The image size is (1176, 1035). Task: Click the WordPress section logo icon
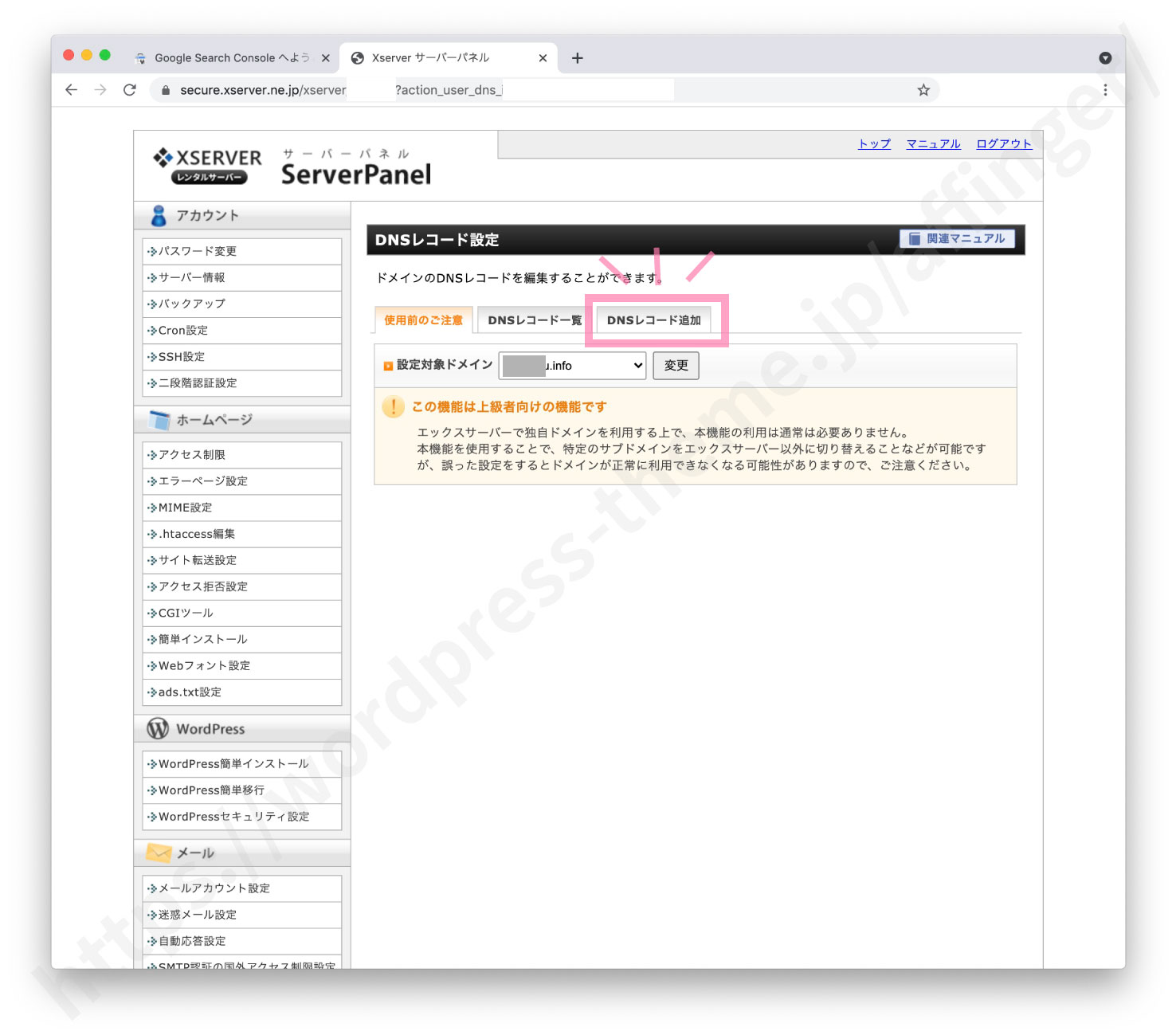(158, 728)
